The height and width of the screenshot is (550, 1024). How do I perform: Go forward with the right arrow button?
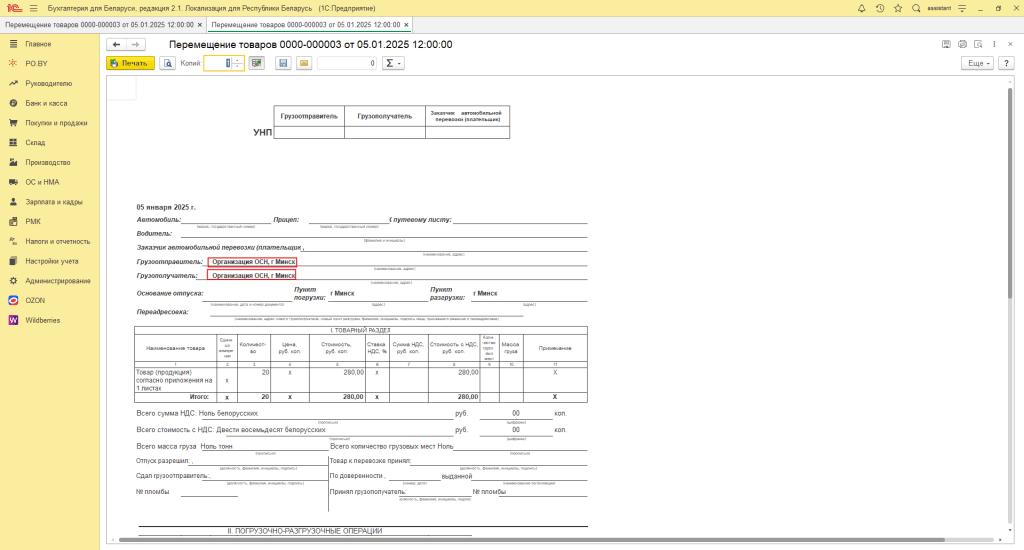(135, 44)
